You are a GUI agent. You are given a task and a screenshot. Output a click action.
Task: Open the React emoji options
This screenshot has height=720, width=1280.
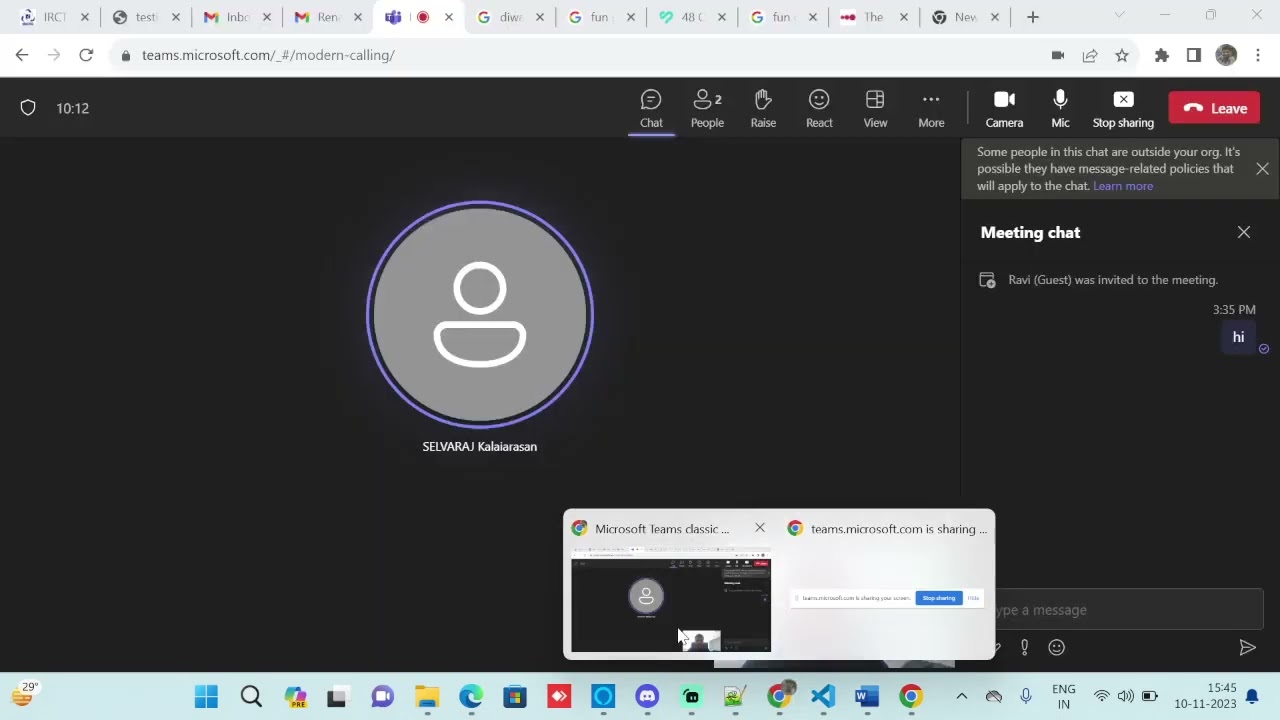pos(819,109)
